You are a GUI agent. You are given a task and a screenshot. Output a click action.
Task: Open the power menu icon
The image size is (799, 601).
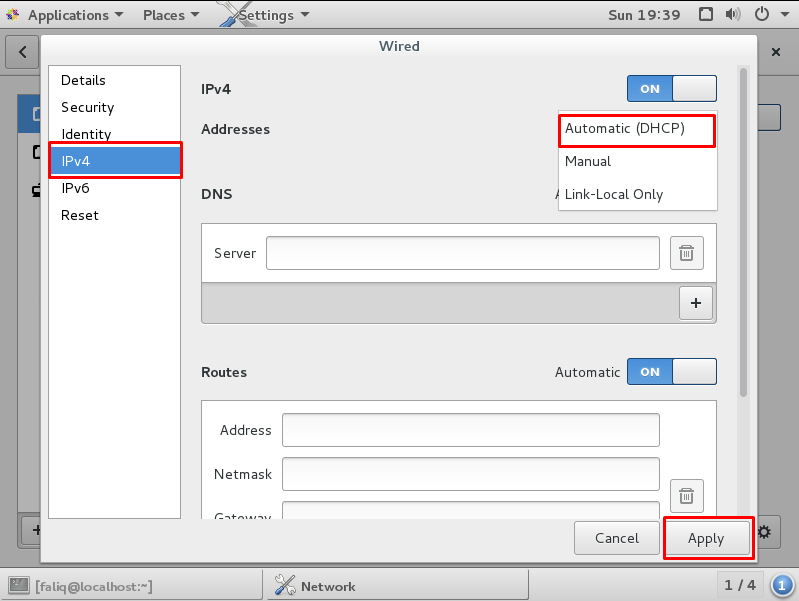pyautogui.click(x=761, y=14)
